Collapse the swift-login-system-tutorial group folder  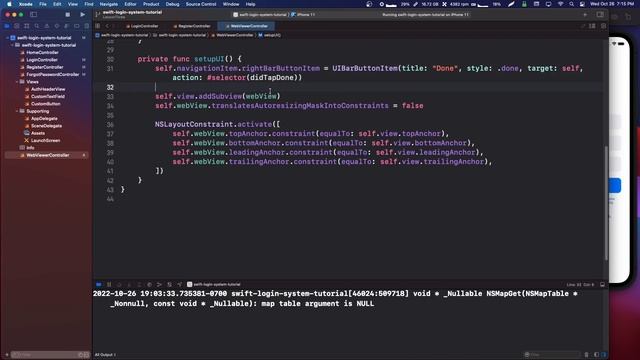coord(12,45)
